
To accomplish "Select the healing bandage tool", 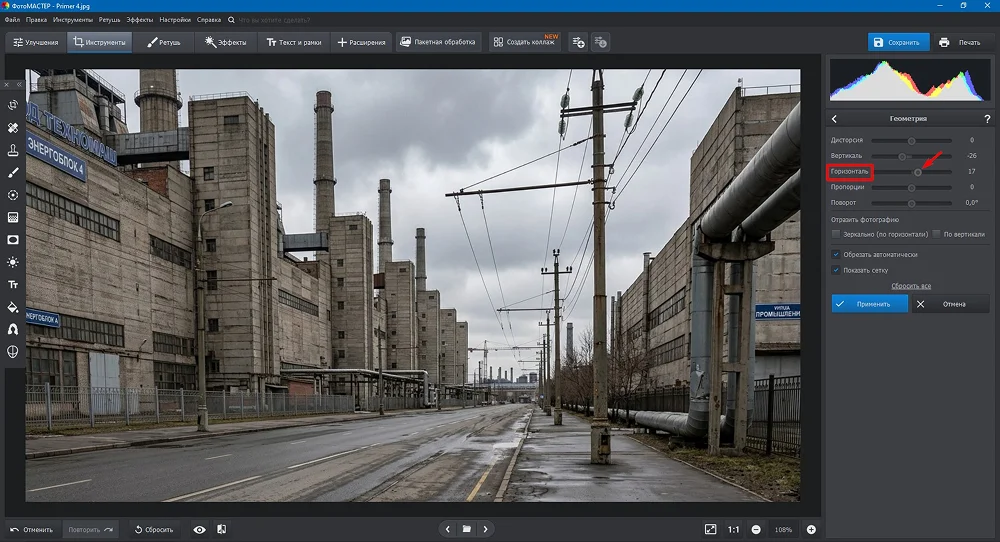I will pyautogui.click(x=13, y=128).
